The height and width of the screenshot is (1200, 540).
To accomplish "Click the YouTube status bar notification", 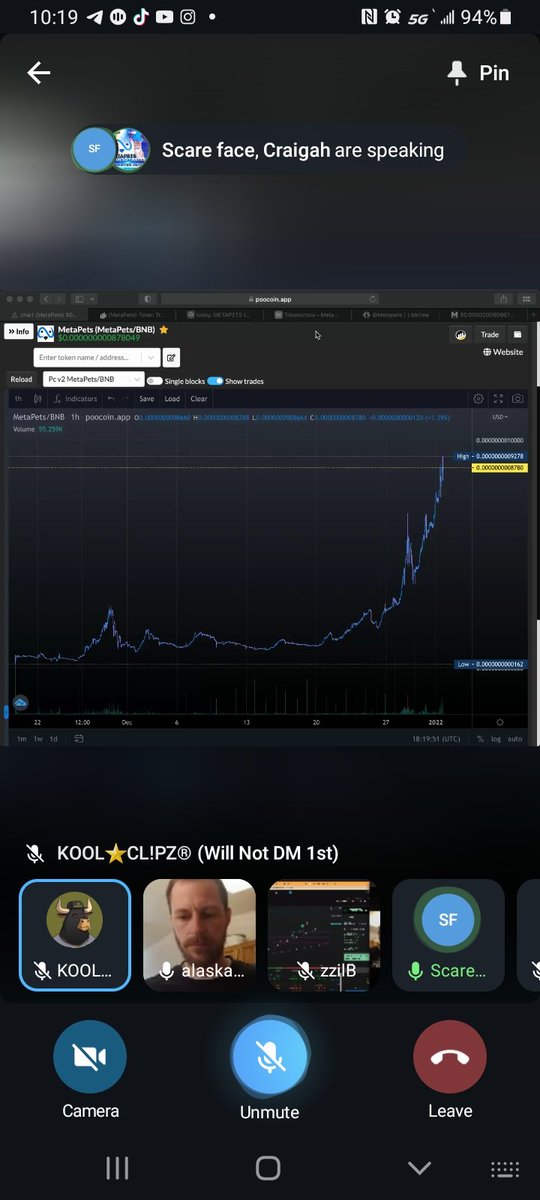I will coord(164,17).
